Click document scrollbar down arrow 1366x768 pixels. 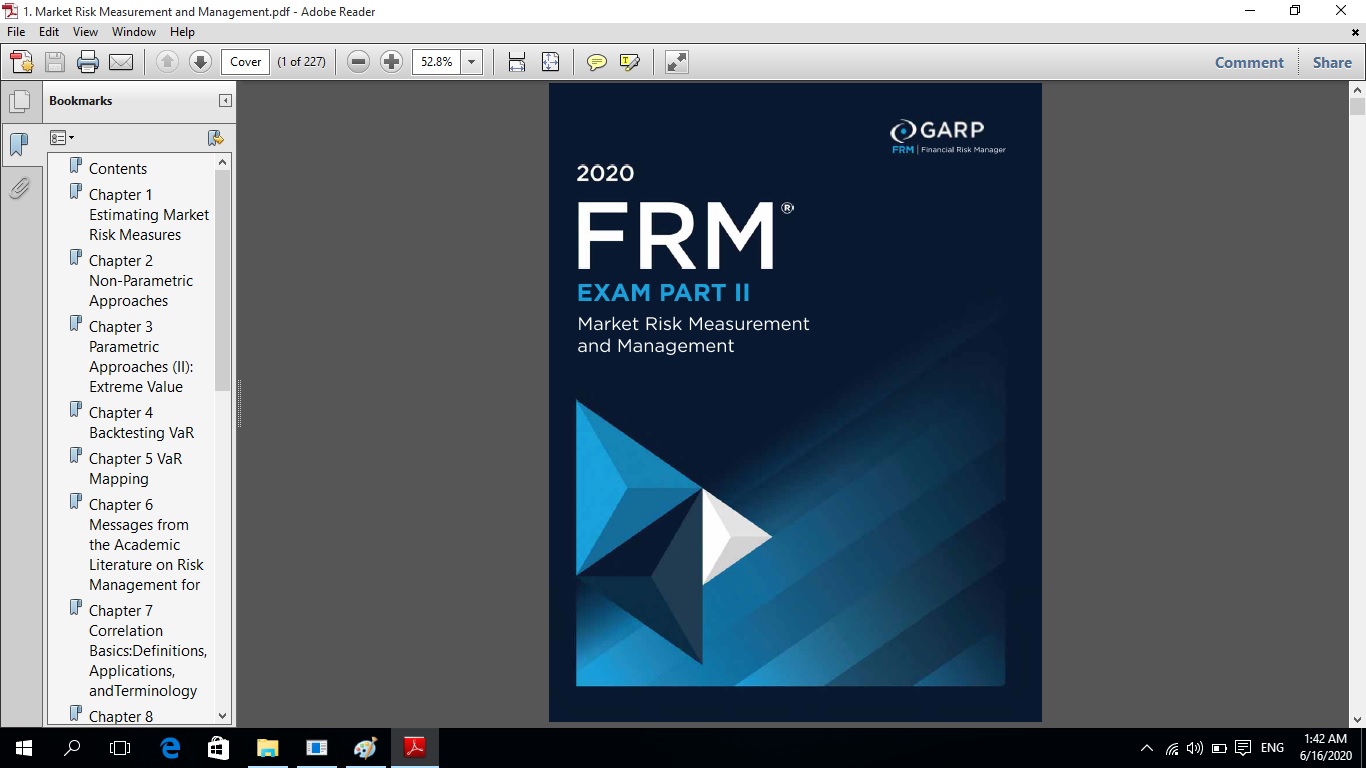coord(1357,718)
